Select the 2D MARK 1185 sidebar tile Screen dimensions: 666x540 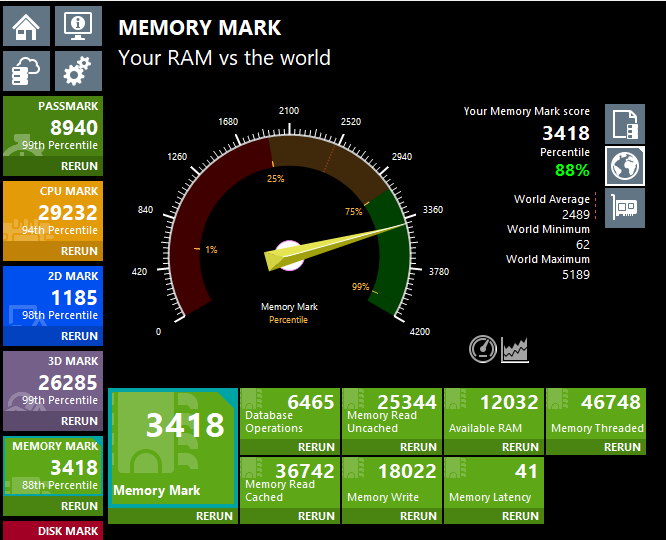tap(53, 297)
